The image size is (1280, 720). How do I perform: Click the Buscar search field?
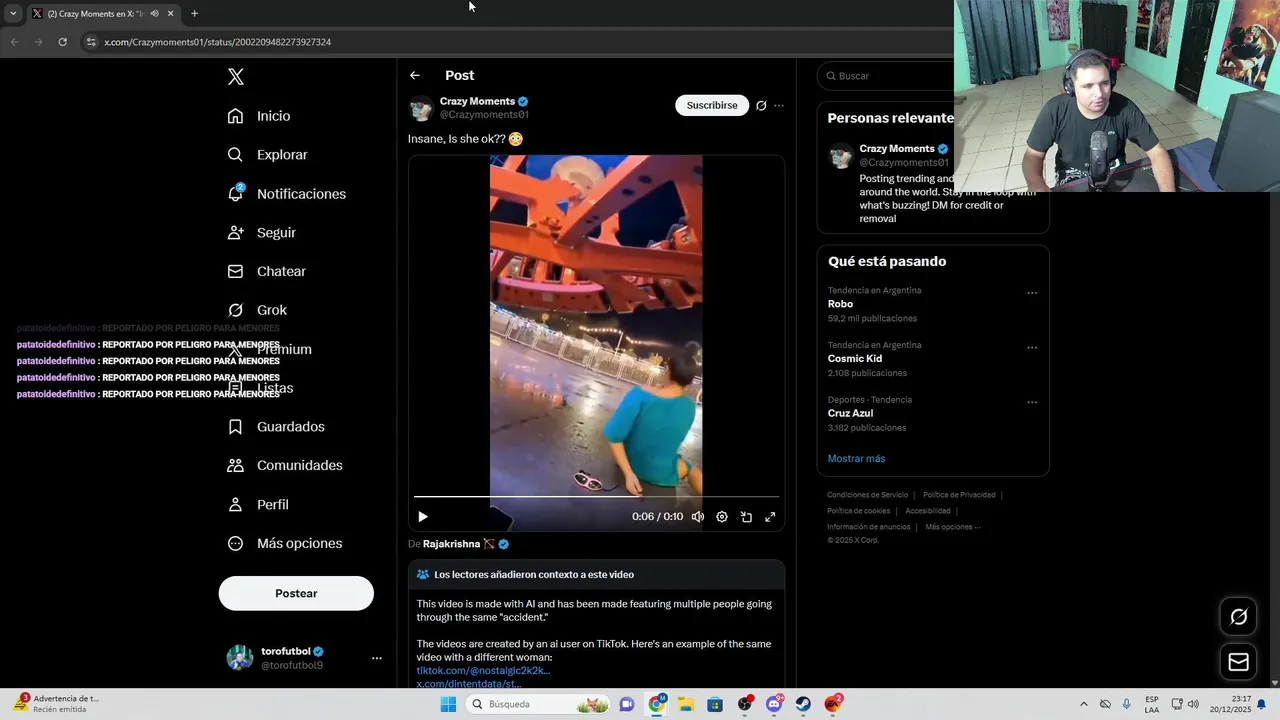tap(886, 76)
